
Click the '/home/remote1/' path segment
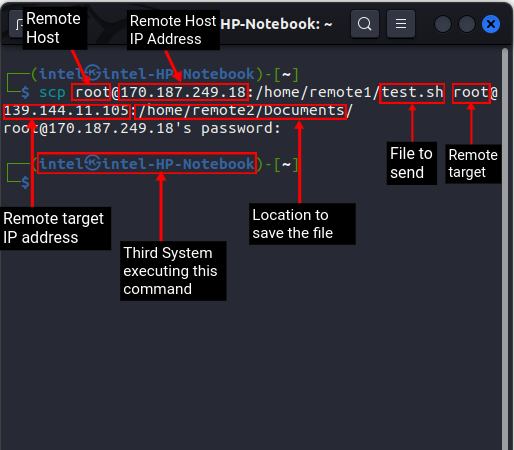point(318,92)
